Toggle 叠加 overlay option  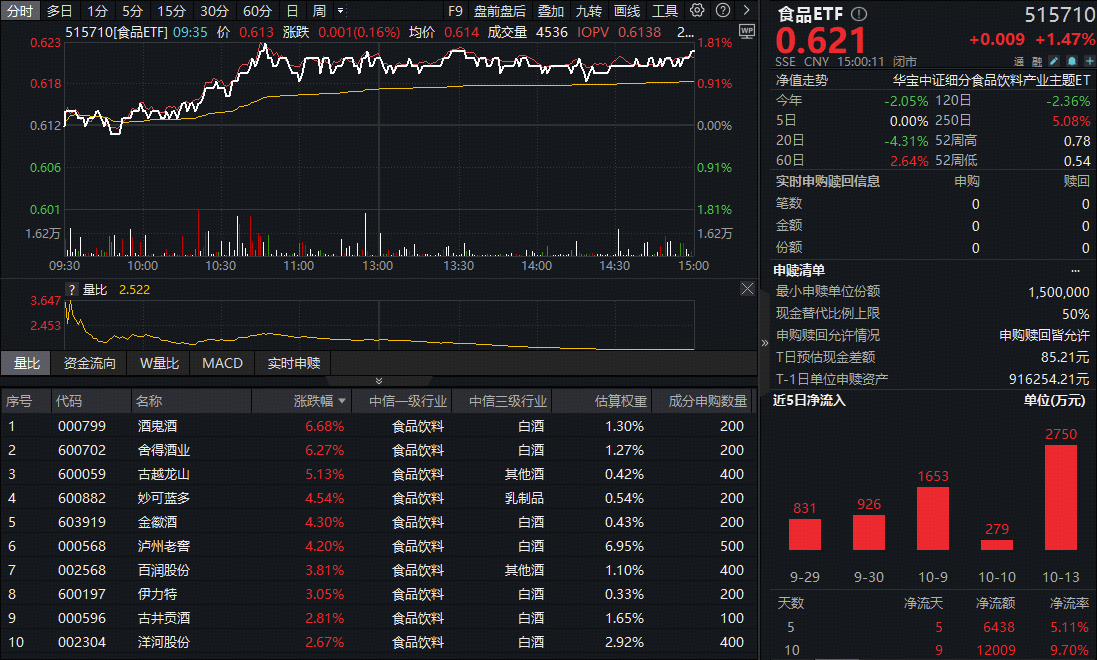click(x=550, y=11)
